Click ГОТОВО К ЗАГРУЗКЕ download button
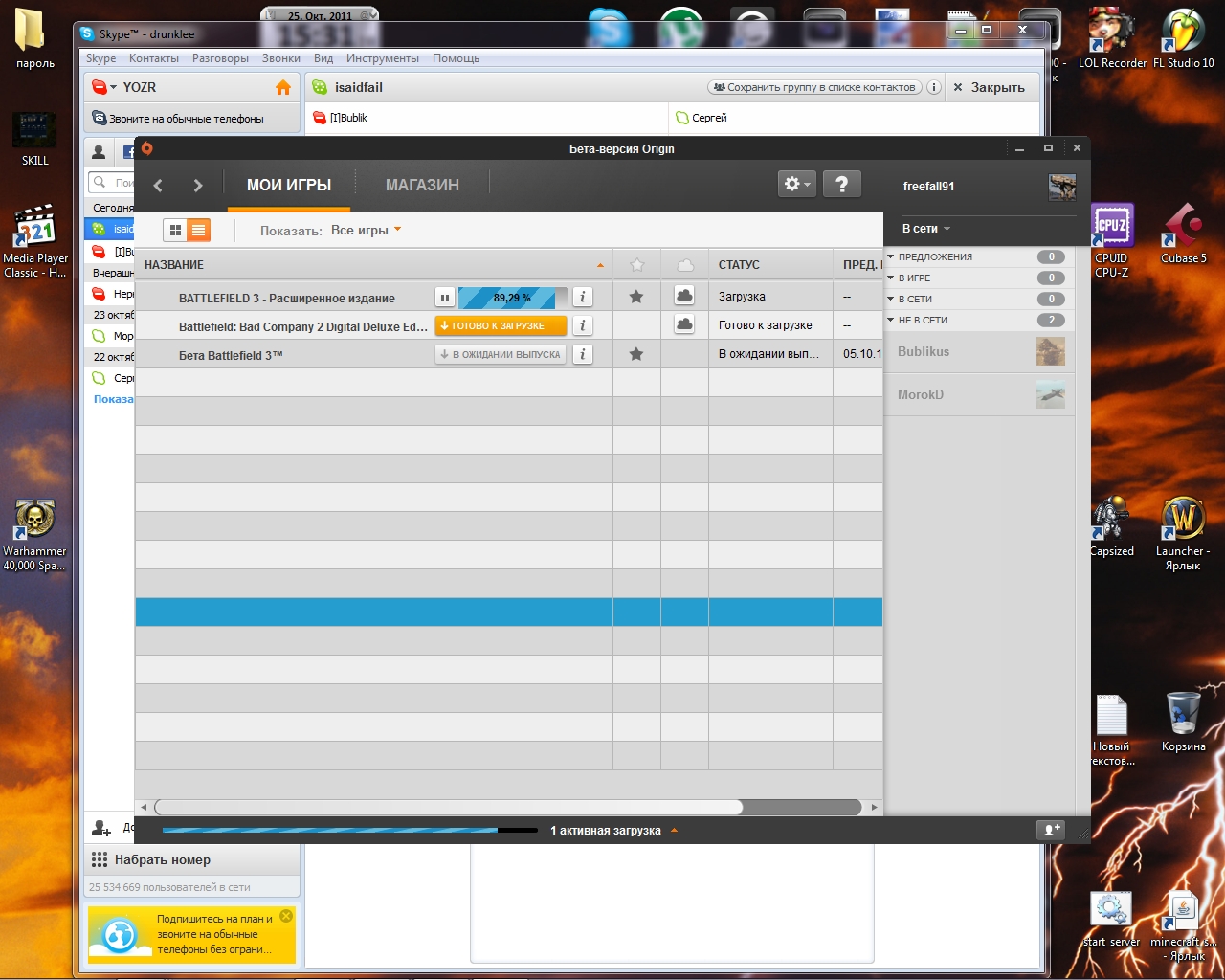 [x=501, y=325]
